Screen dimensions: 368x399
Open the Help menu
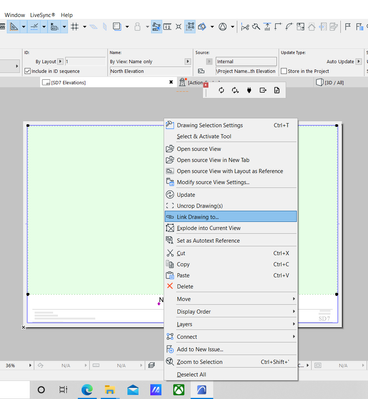tap(67, 15)
